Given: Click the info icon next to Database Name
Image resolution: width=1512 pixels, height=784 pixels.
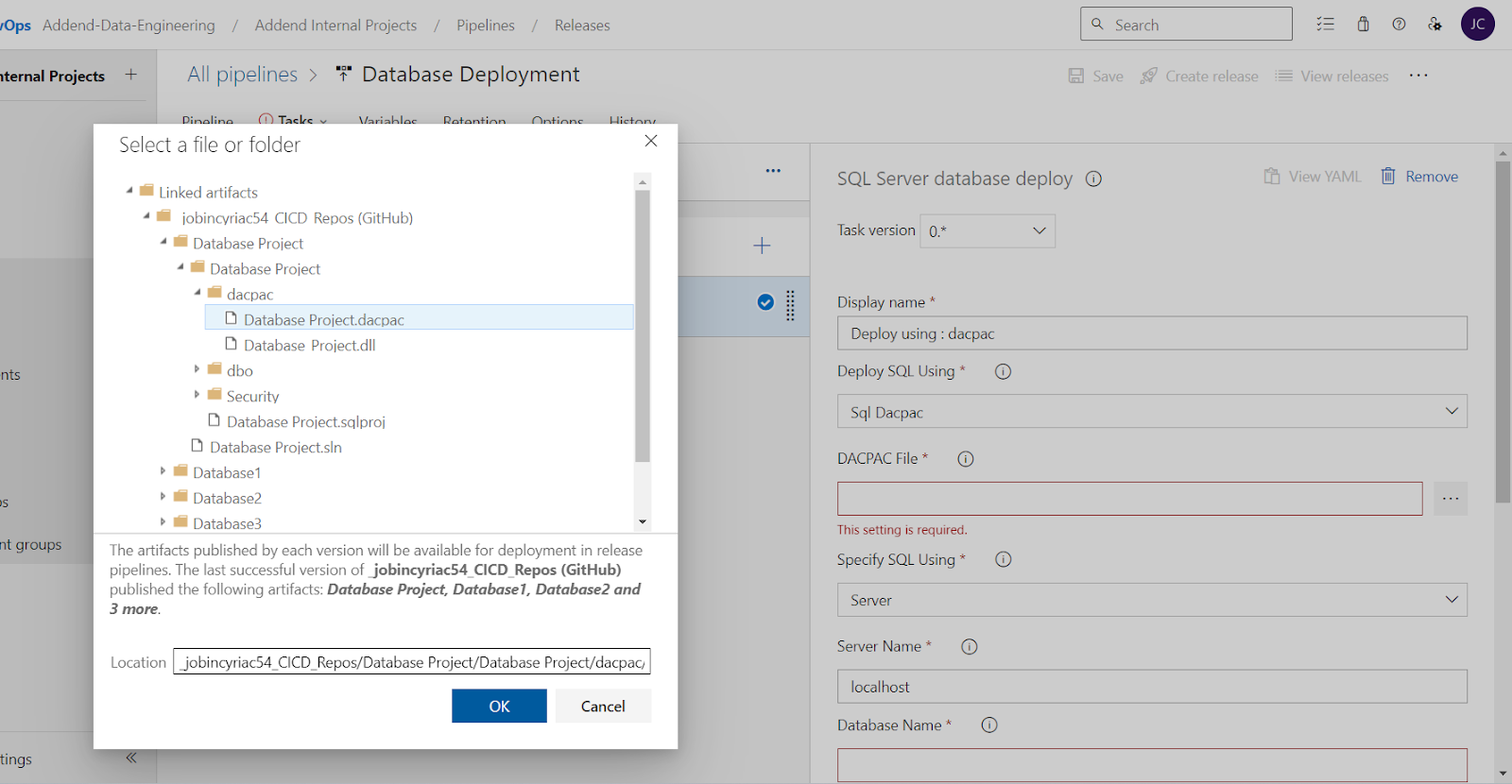Looking at the screenshot, I should pyautogui.click(x=988, y=725).
